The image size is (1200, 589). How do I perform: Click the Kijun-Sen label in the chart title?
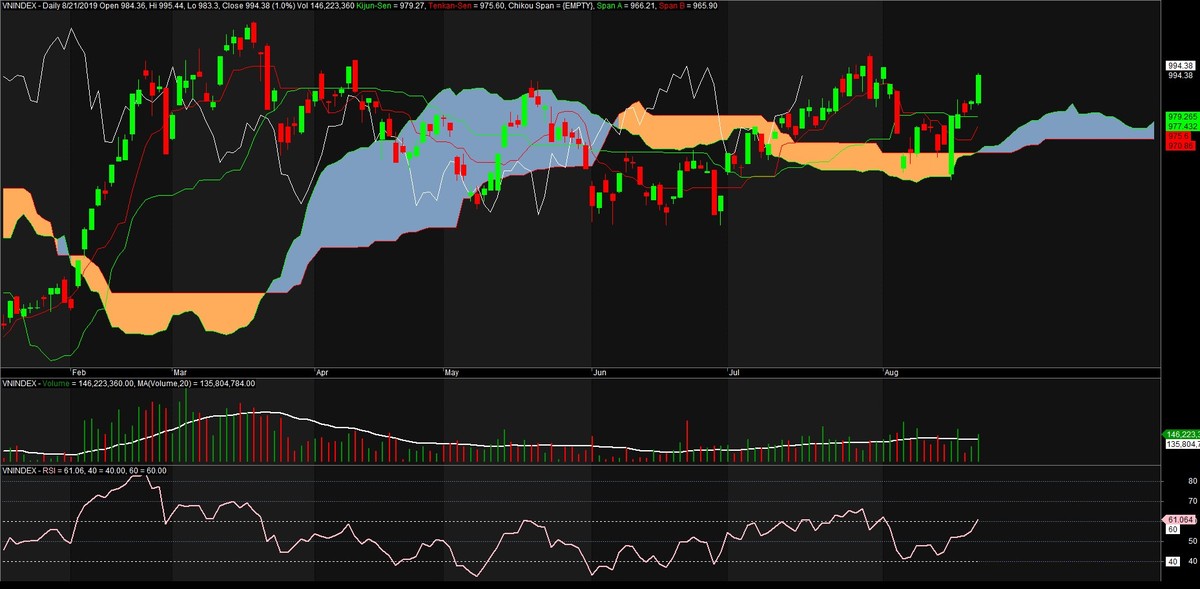tap(376, 6)
